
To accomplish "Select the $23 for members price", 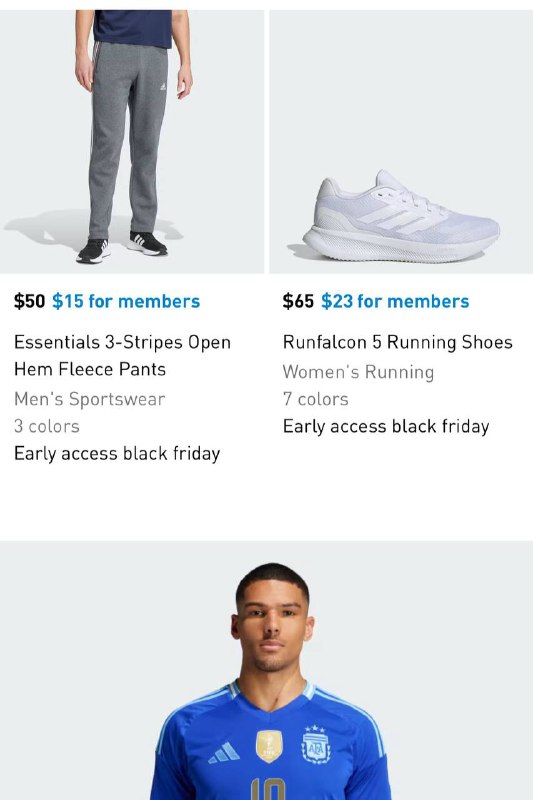I will coord(395,301).
